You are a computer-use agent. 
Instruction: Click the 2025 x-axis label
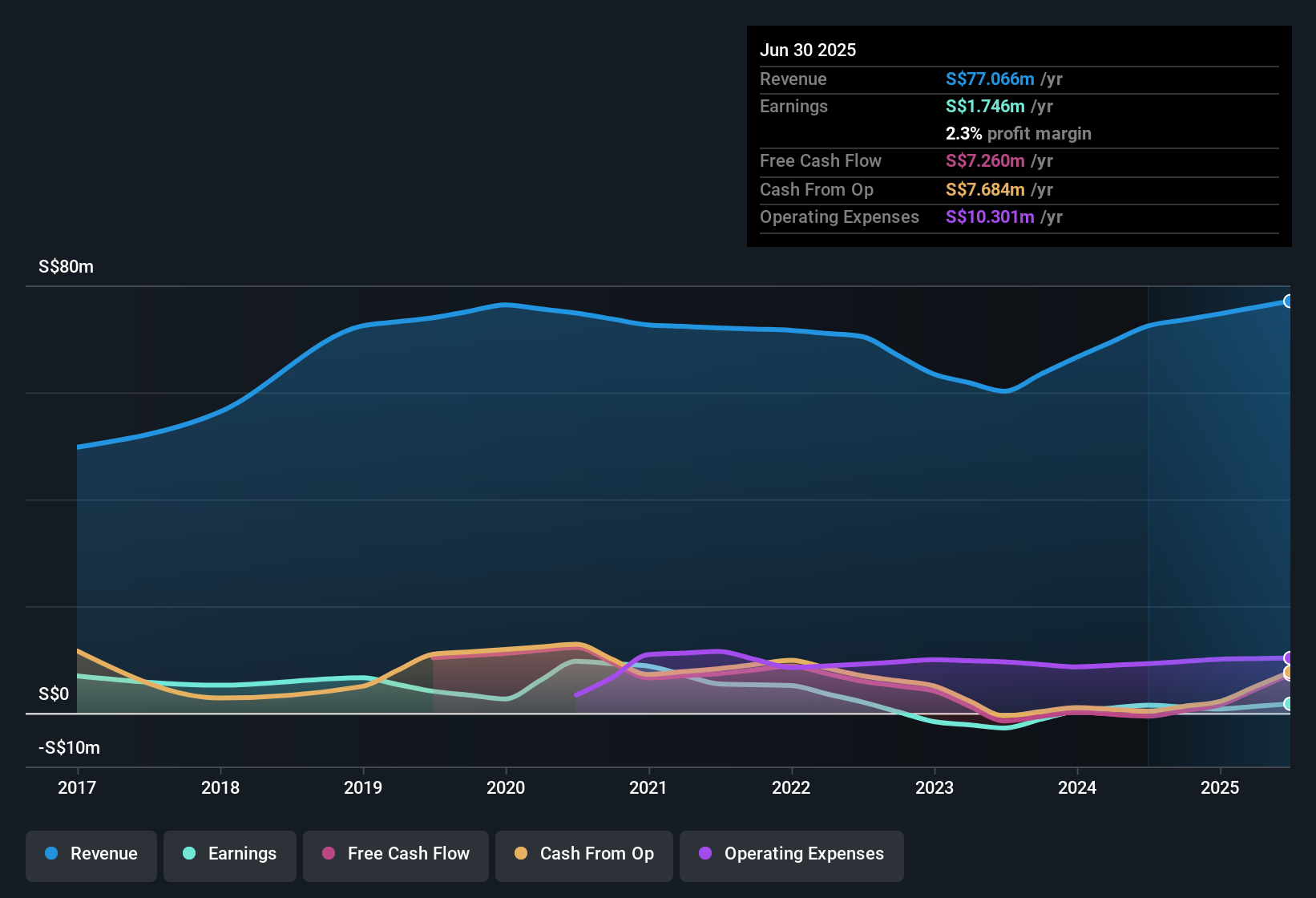click(1220, 787)
